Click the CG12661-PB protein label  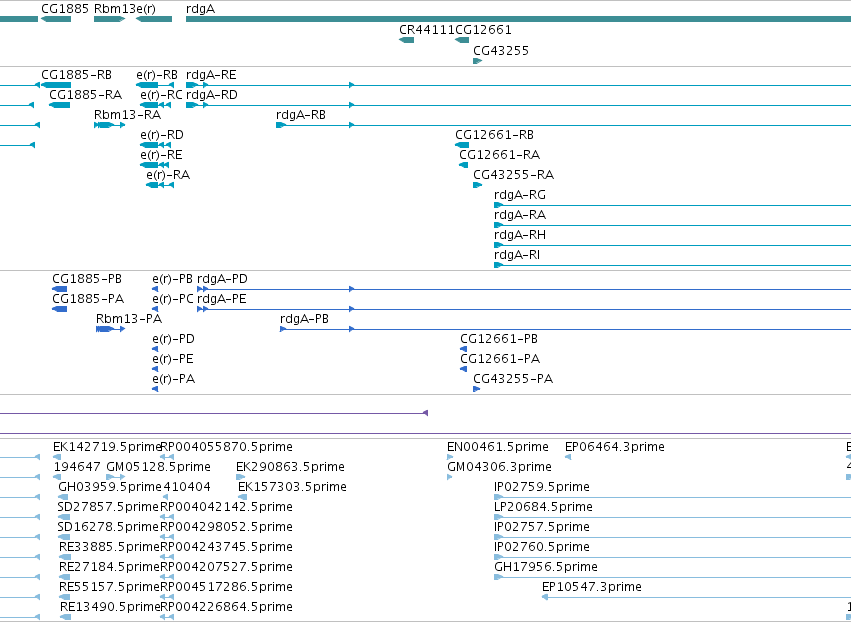point(499,339)
